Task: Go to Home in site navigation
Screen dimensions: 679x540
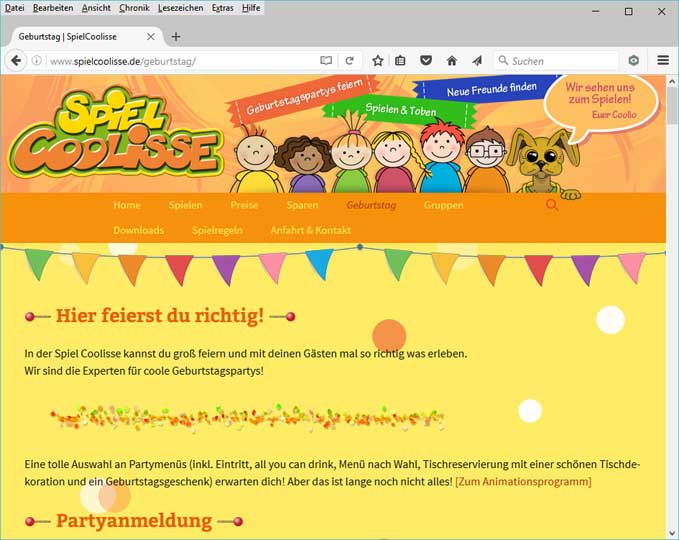Action: click(x=127, y=205)
